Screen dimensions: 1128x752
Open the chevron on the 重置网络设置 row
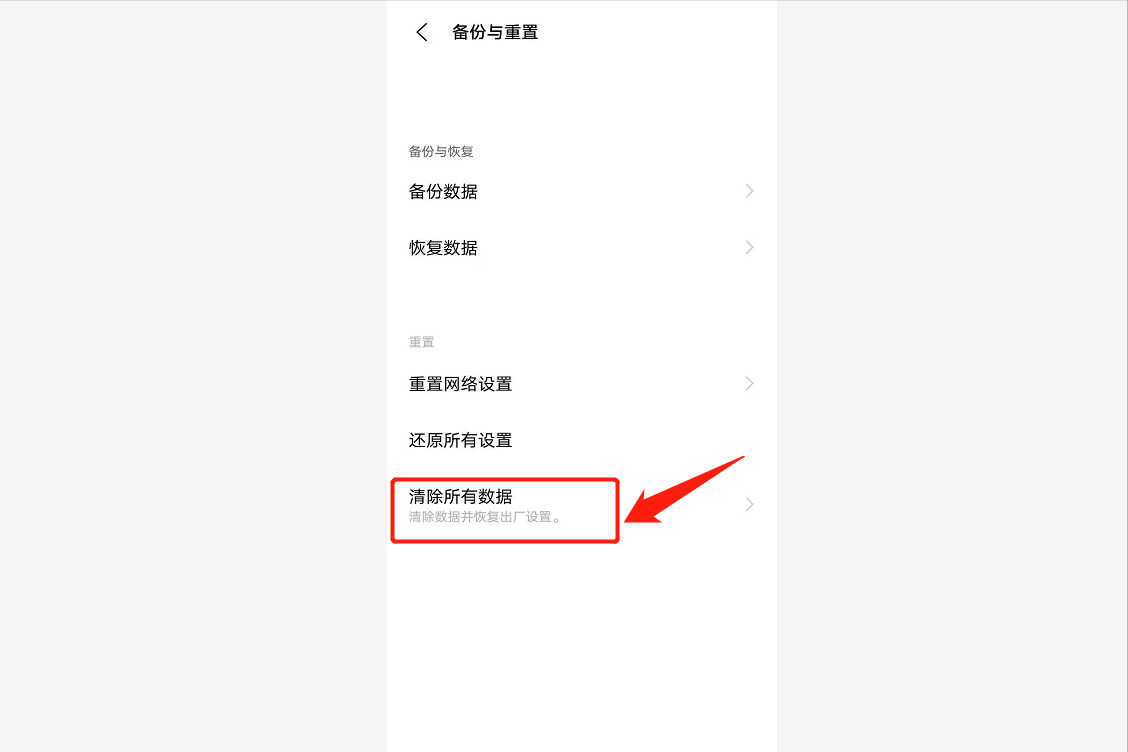click(750, 384)
